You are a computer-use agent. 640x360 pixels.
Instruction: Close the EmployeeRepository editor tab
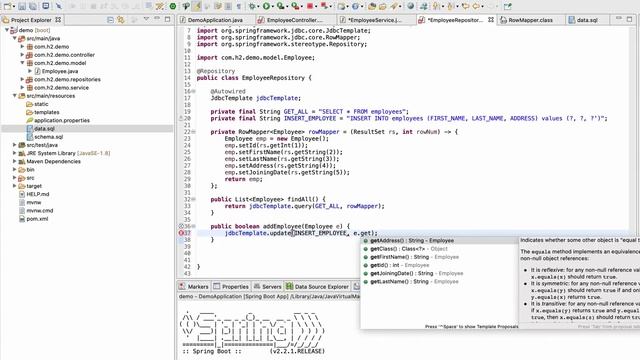(491, 20)
